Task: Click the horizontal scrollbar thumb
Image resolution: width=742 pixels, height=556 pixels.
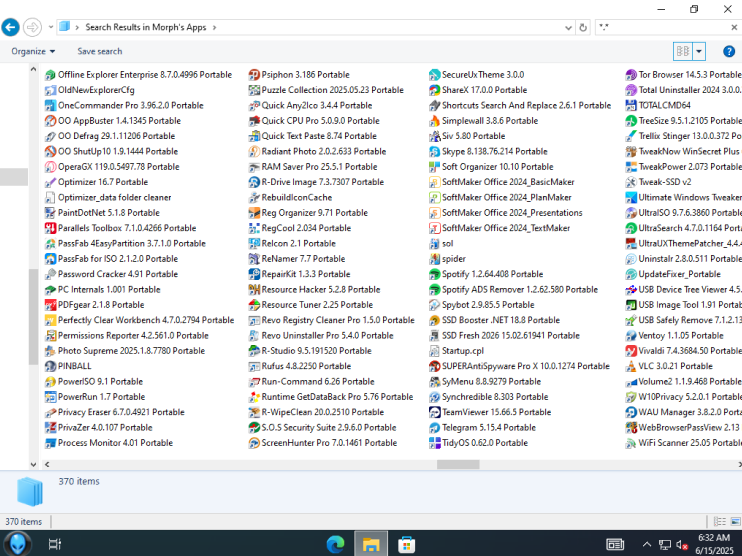Action: [x=458, y=465]
